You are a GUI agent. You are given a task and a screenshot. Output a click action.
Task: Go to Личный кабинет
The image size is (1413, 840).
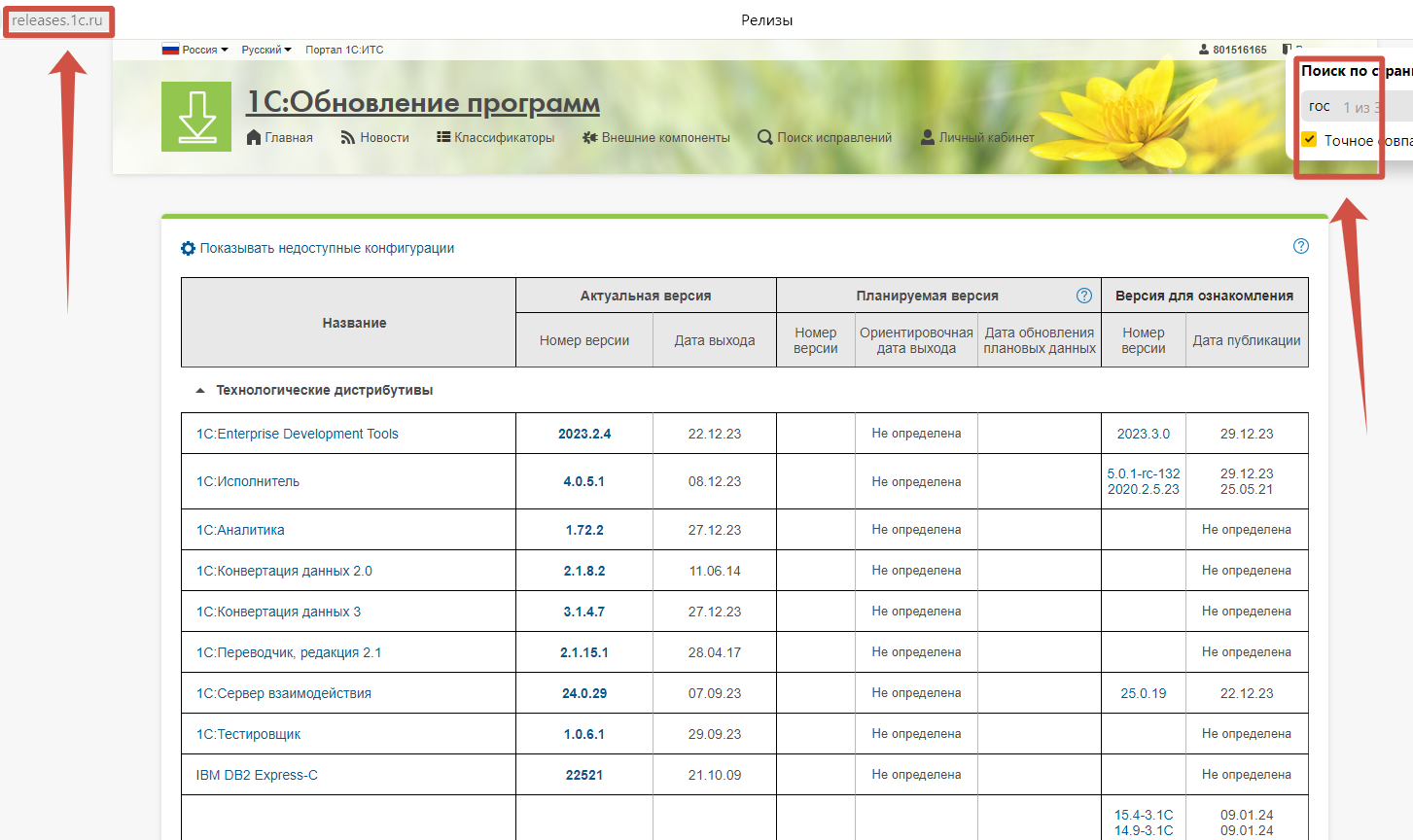977,137
